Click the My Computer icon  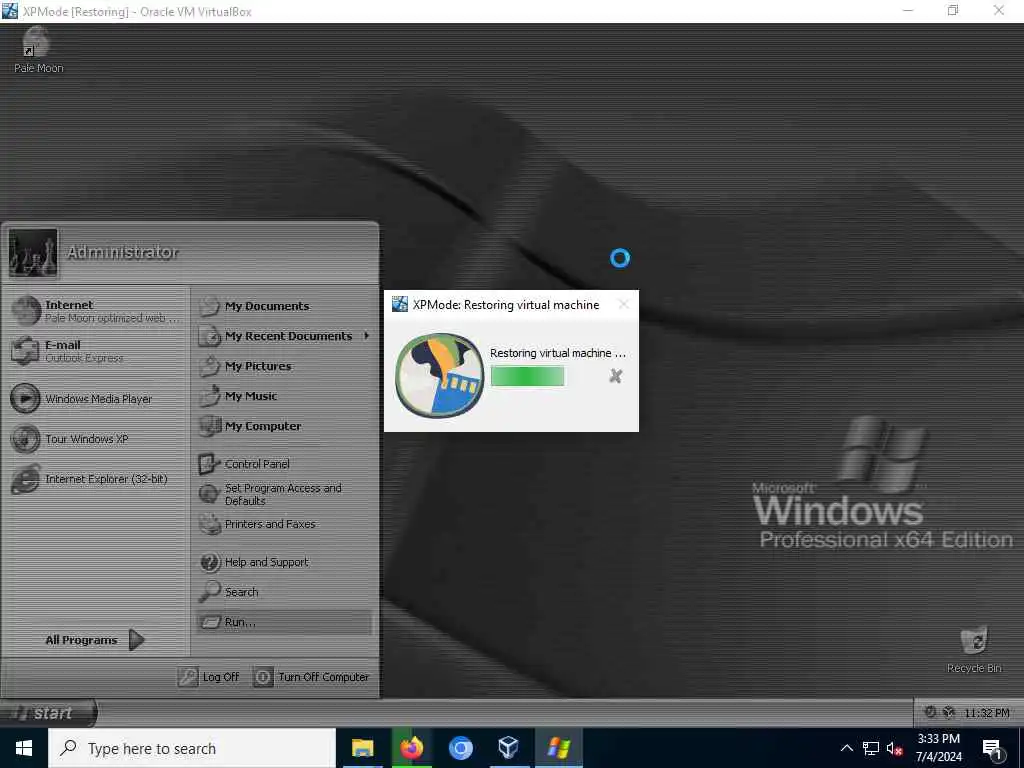[209, 426]
